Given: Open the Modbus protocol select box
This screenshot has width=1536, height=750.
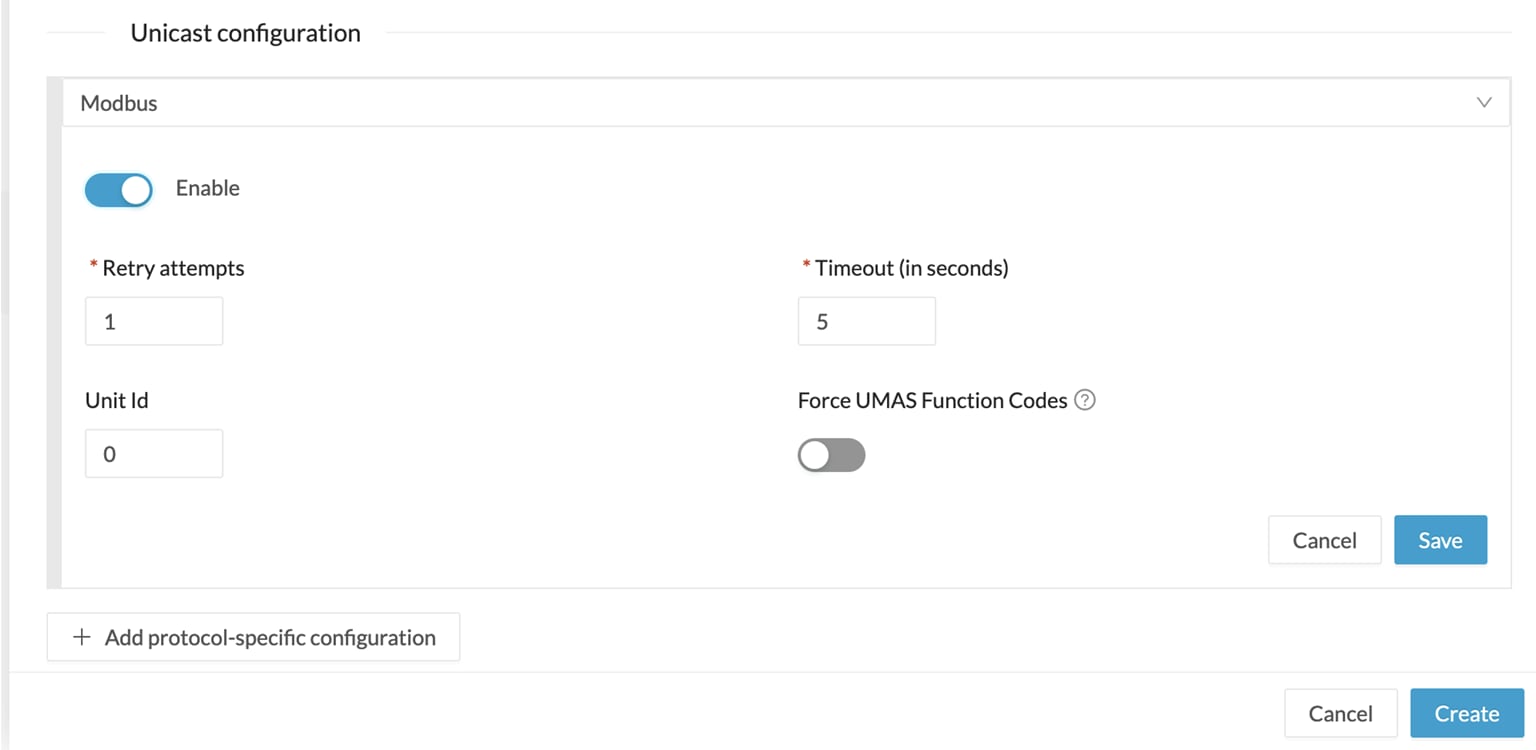Looking at the screenshot, I should point(785,103).
